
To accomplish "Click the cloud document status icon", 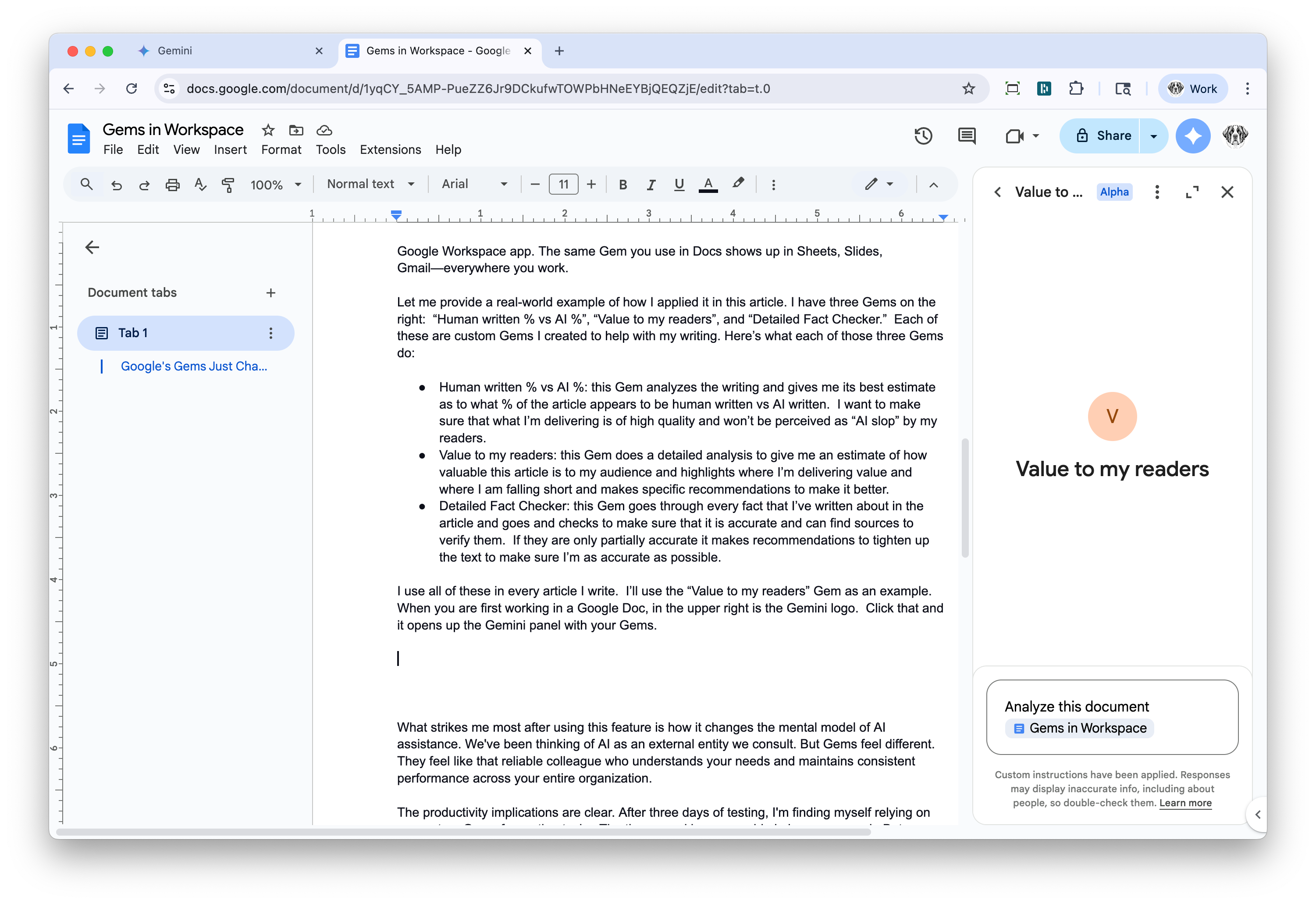I will click(324, 130).
